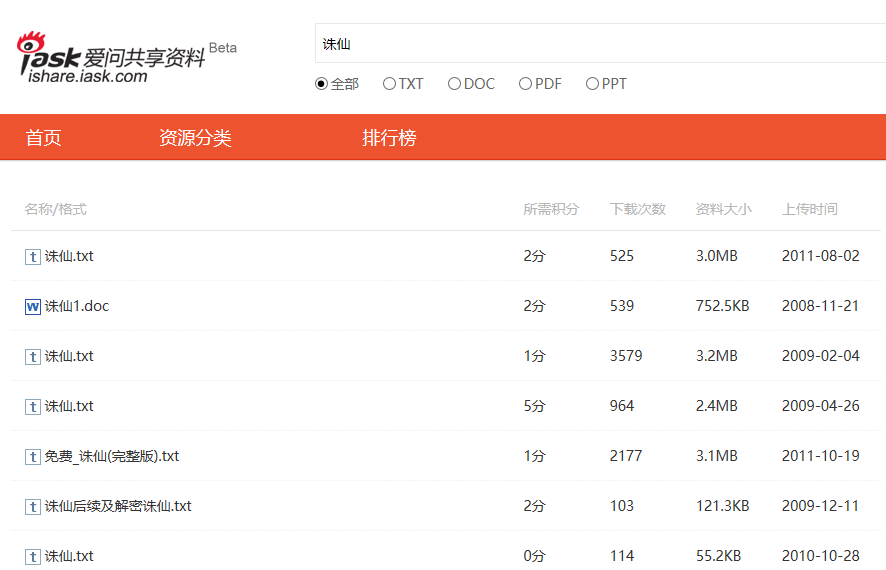Open 诛仙后续及解密诛仙.txt link
The height and width of the screenshot is (570, 886).
pos(118,506)
